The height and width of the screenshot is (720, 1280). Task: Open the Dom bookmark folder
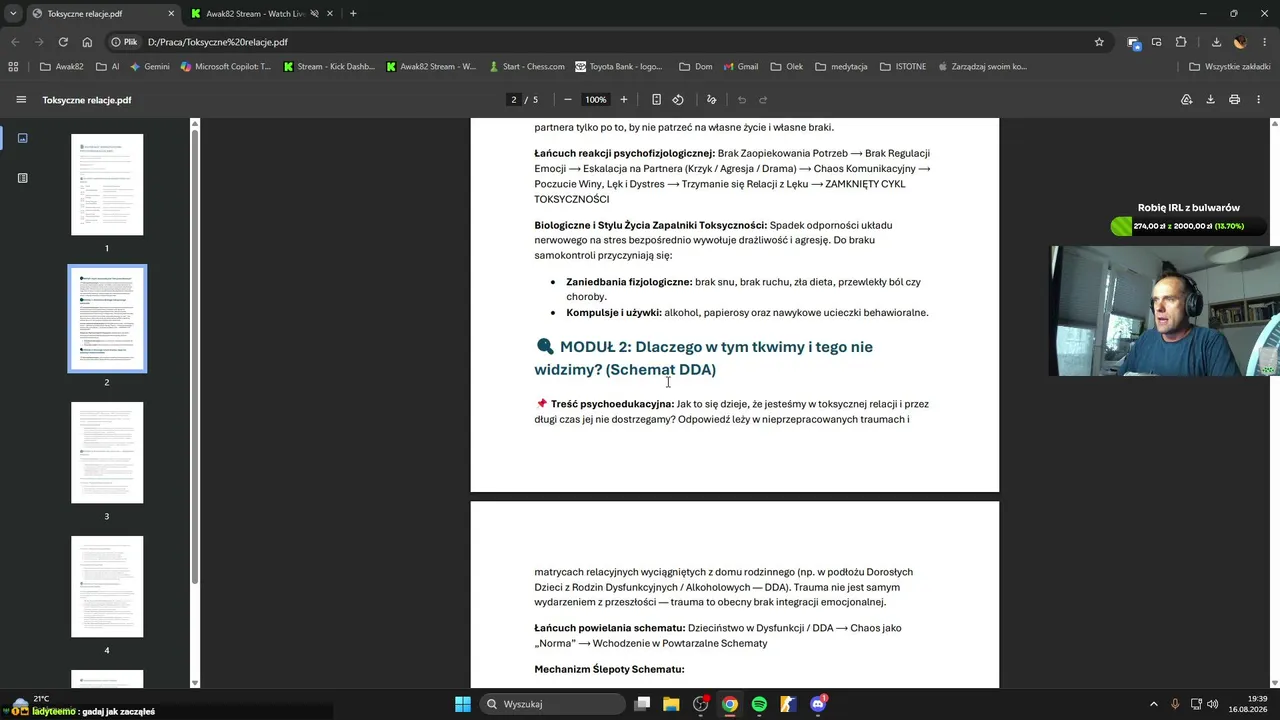696,67
